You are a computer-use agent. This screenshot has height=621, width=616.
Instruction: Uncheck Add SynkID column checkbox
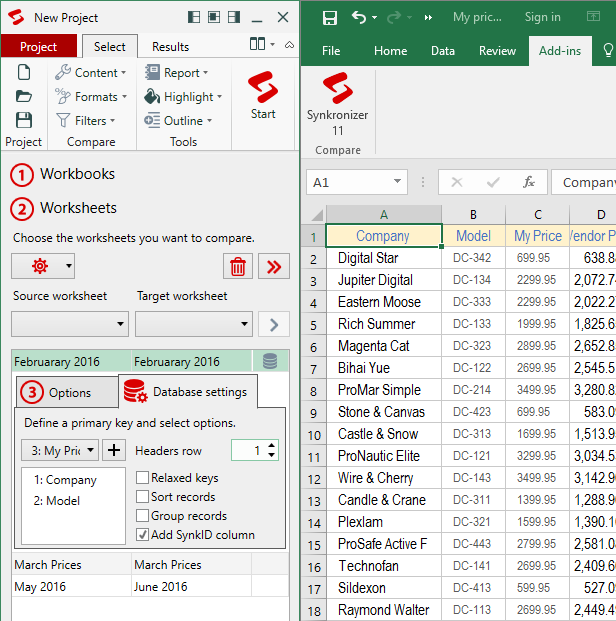click(x=142, y=535)
